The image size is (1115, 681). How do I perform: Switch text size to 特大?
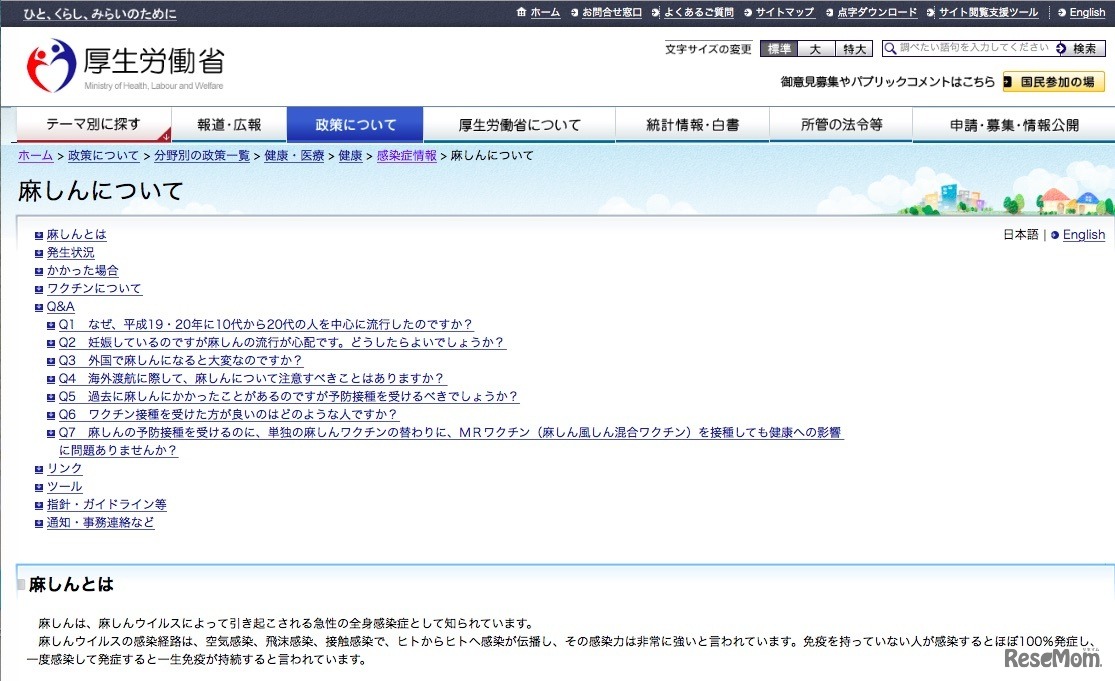(853, 49)
